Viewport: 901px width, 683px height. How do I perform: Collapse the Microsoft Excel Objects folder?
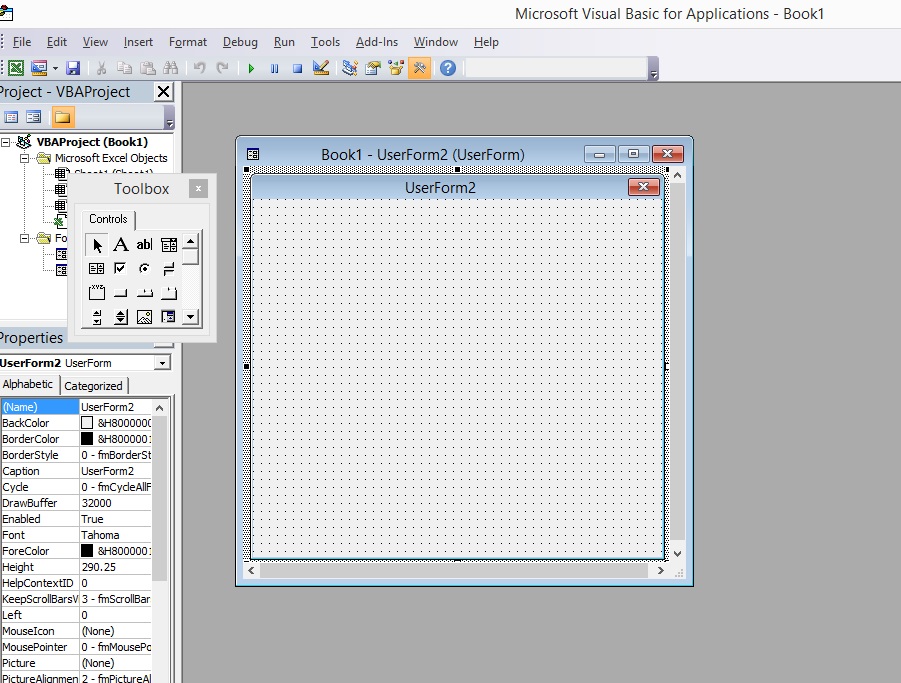pyautogui.click(x=25, y=158)
